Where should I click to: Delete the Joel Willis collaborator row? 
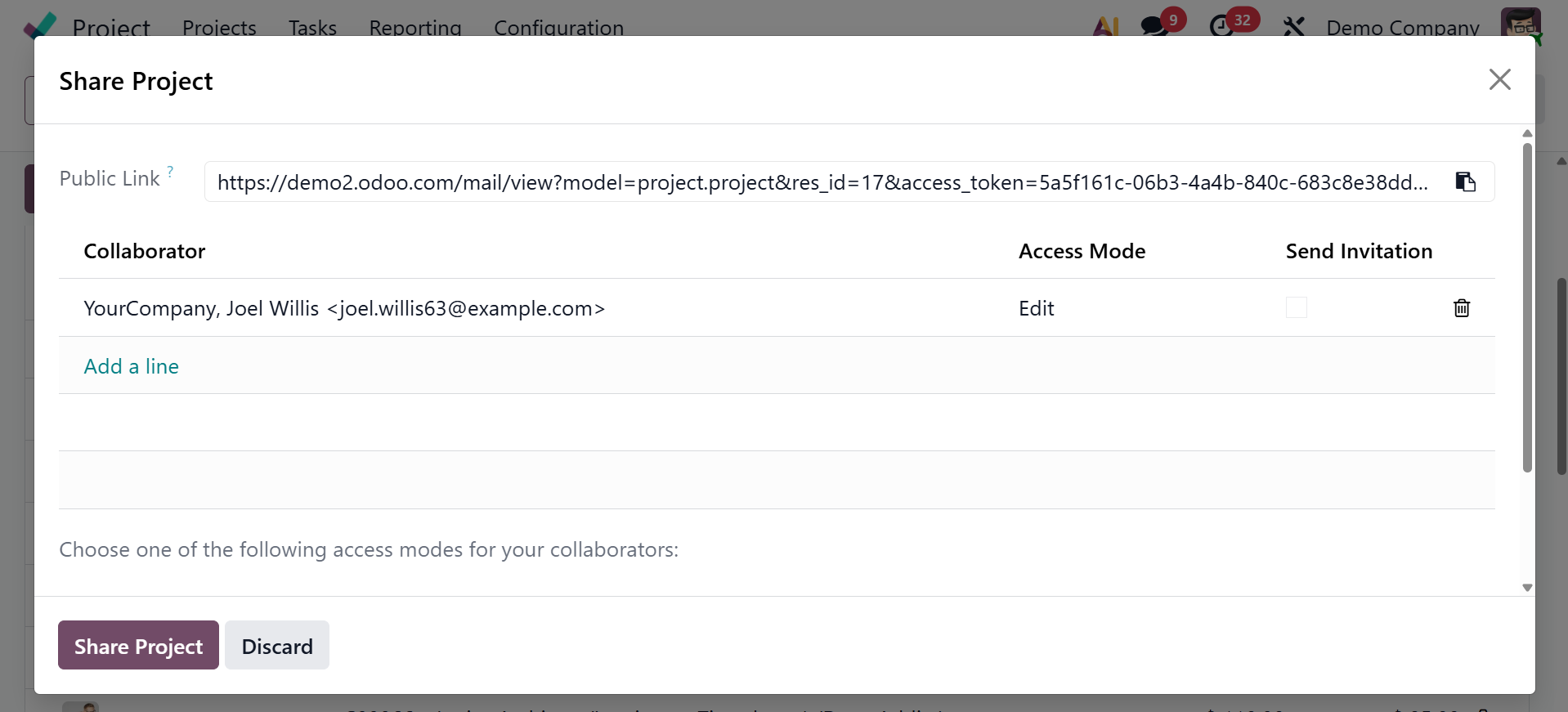pyautogui.click(x=1461, y=308)
